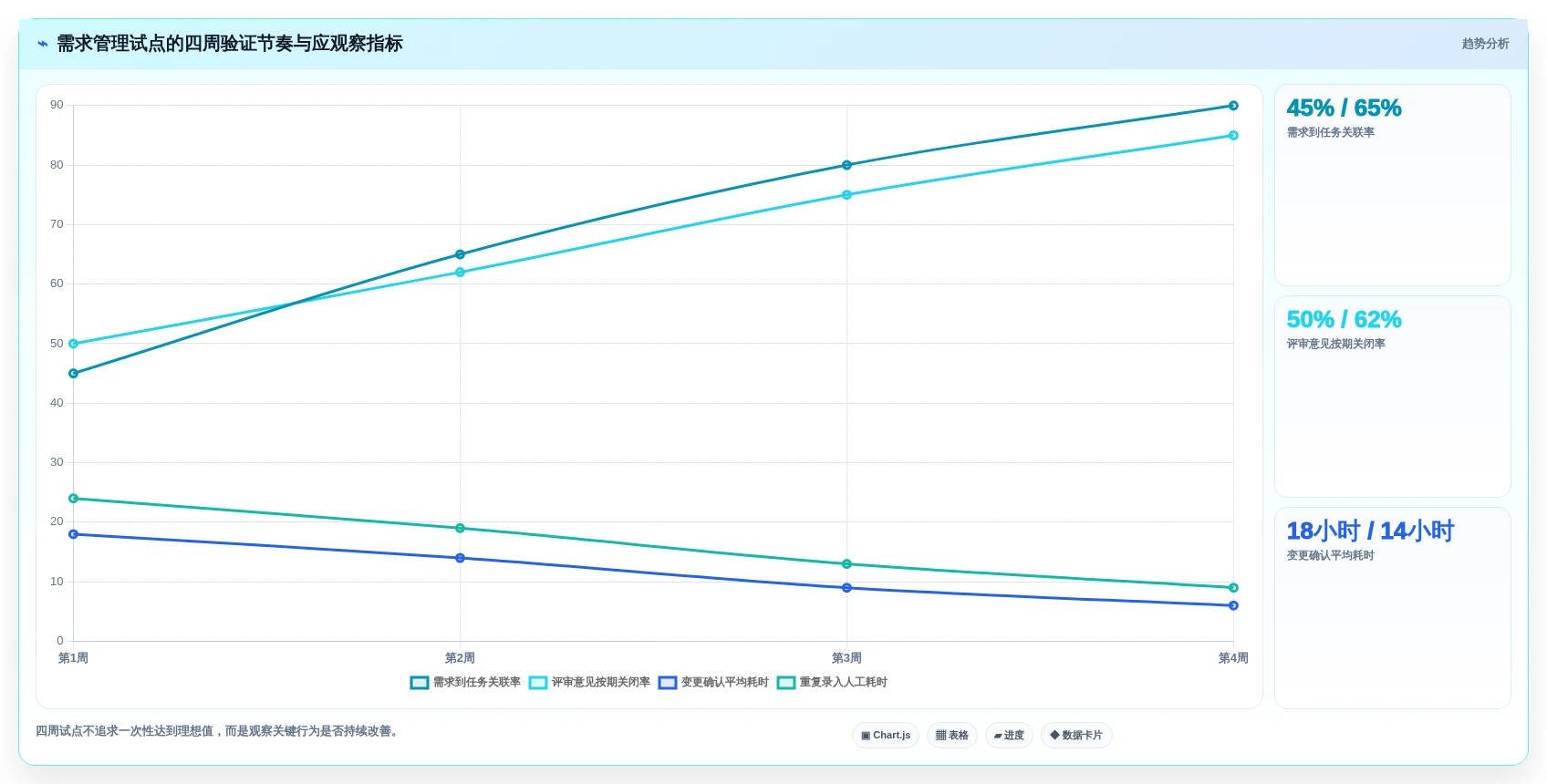Image resolution: width=1547 pixels, height=784 pixels.
Task: Click the 变更确认平均耗时 point at 第3周 (9)
Action: (846, 588)
